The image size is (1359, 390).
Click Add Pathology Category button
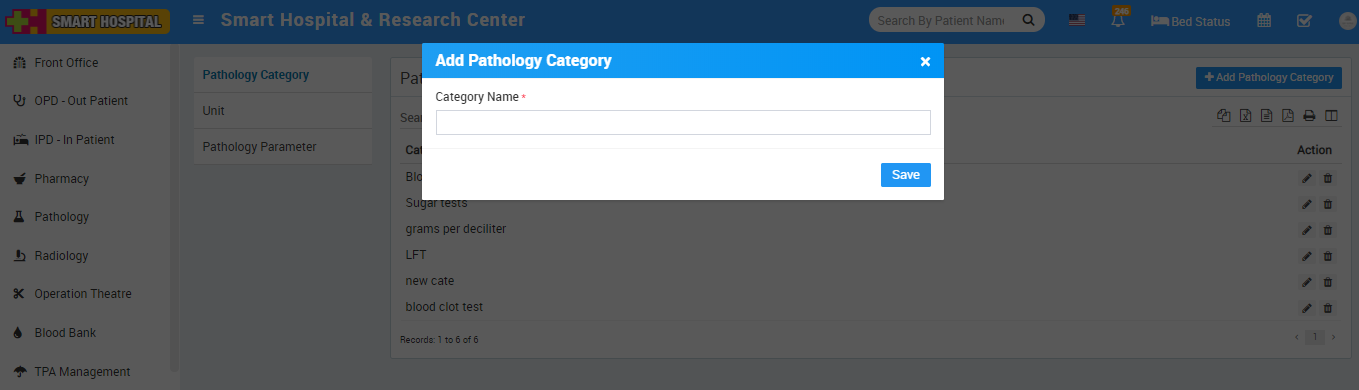[x=1269, y=77]
